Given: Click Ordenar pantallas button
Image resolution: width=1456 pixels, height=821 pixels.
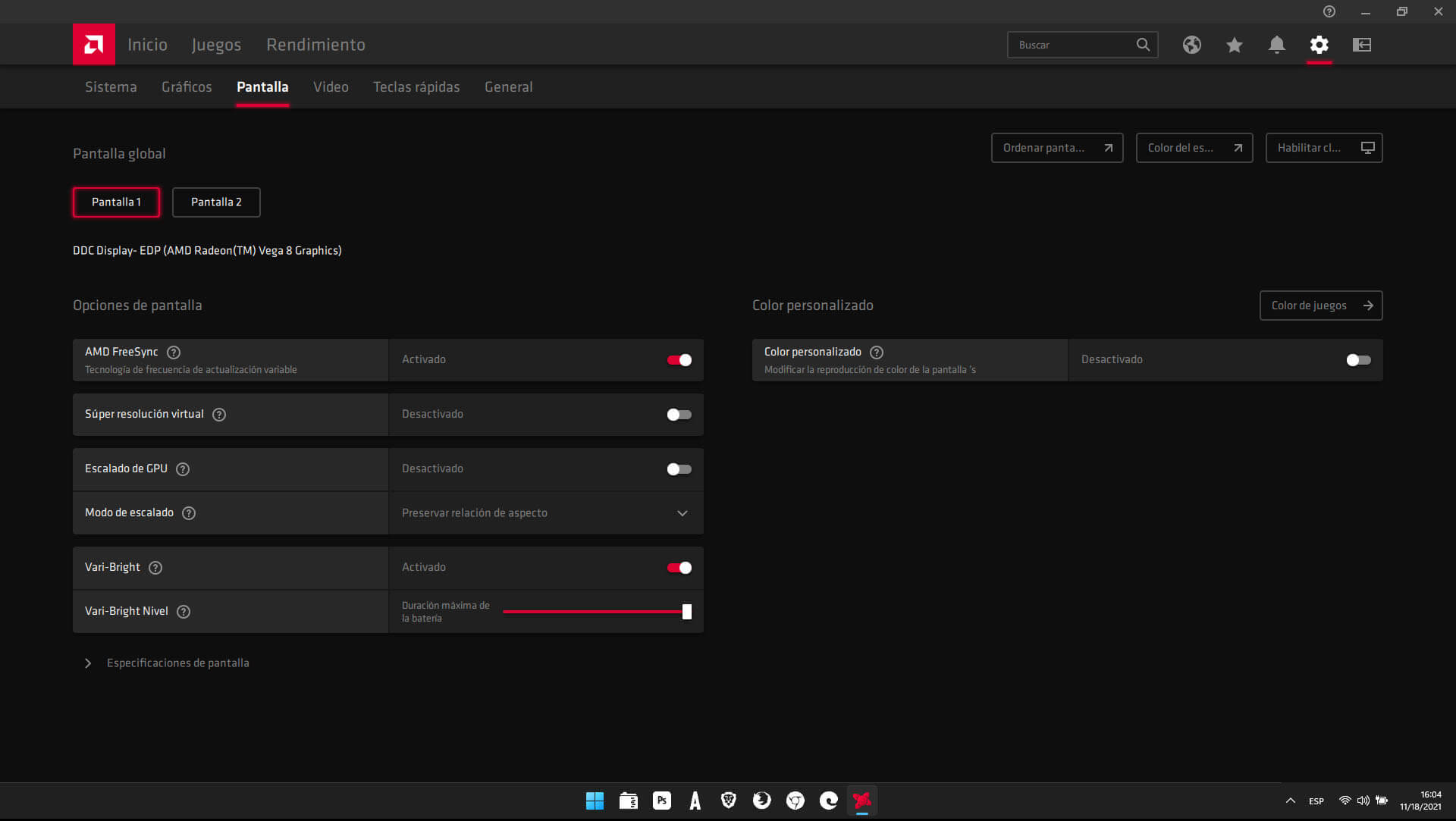Looking at the screenshot, I should pyautogui.click(x=1057, y=148).
